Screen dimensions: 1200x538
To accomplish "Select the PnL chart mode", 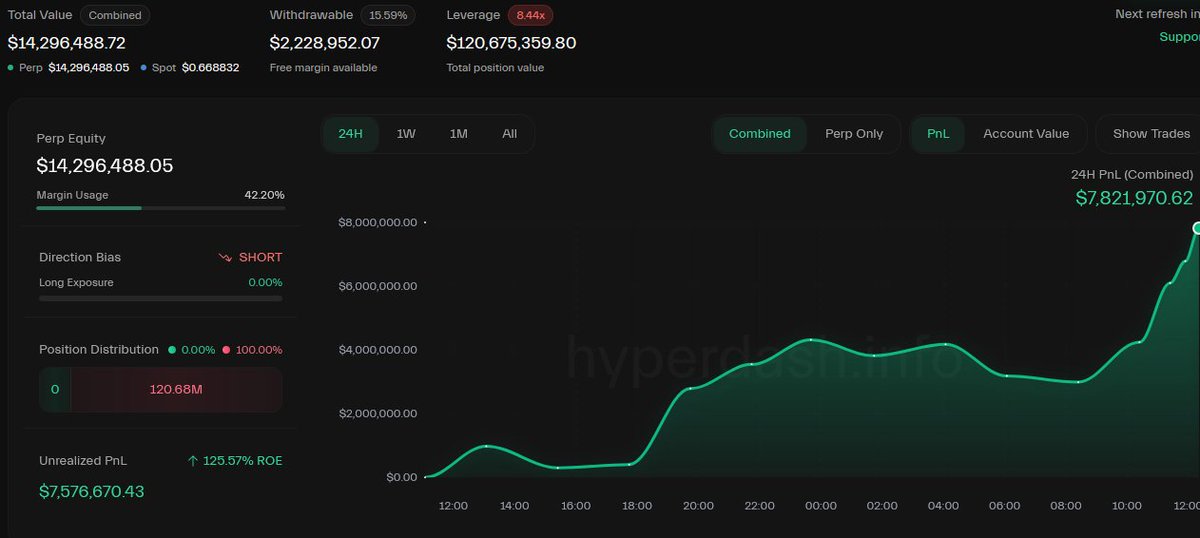I will (938, 134).
